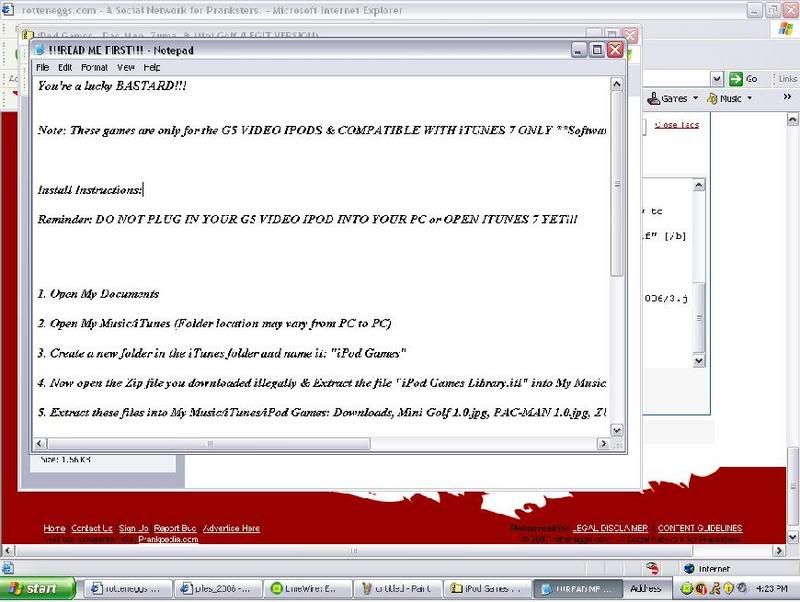
Task: Click the line '2. Open My Music/iTunes'
Action: pos(214,323)
